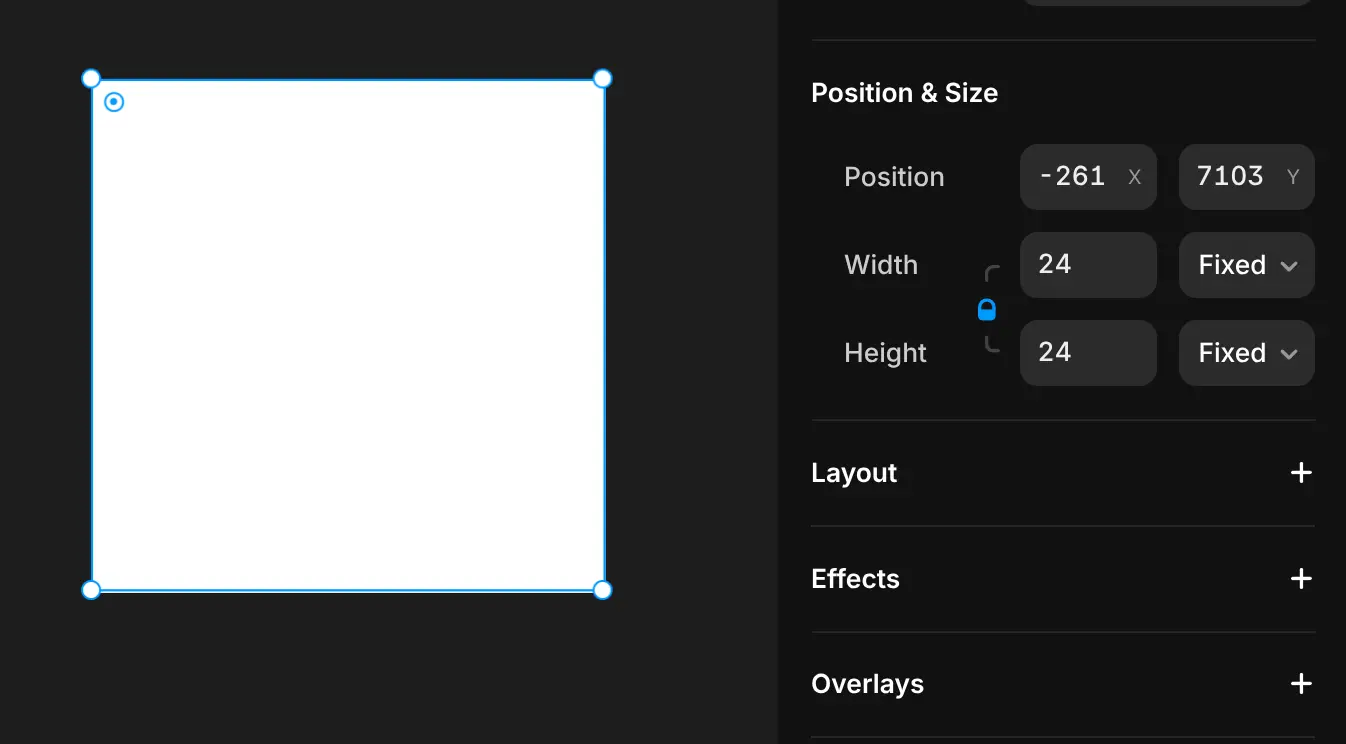Click the top-right corner resize handle
Image resolution: width=1346 pixels, height=744 pixels.
pyautogui.click(x=603, y=79)
